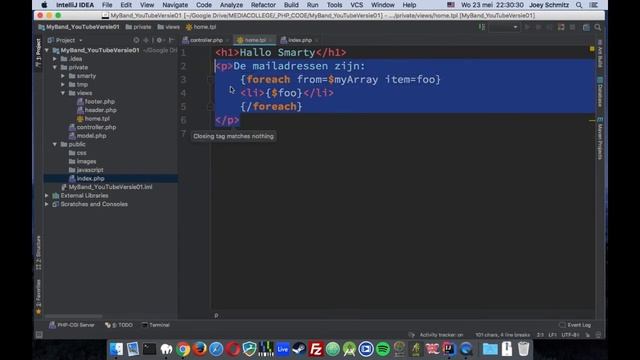Toggle the Favorites side tool tab
Viewport: 640px width, 360px height.
pos(38,296)
